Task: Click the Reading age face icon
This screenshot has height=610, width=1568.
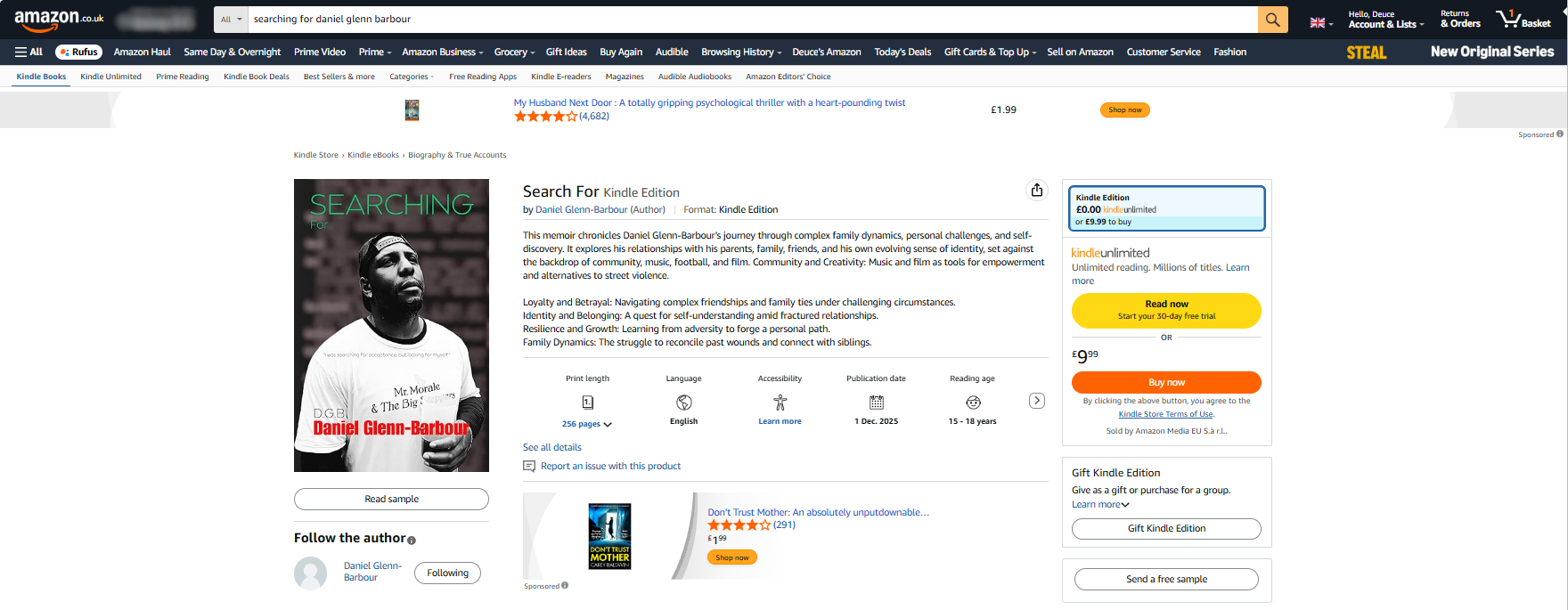Action: 973,403
